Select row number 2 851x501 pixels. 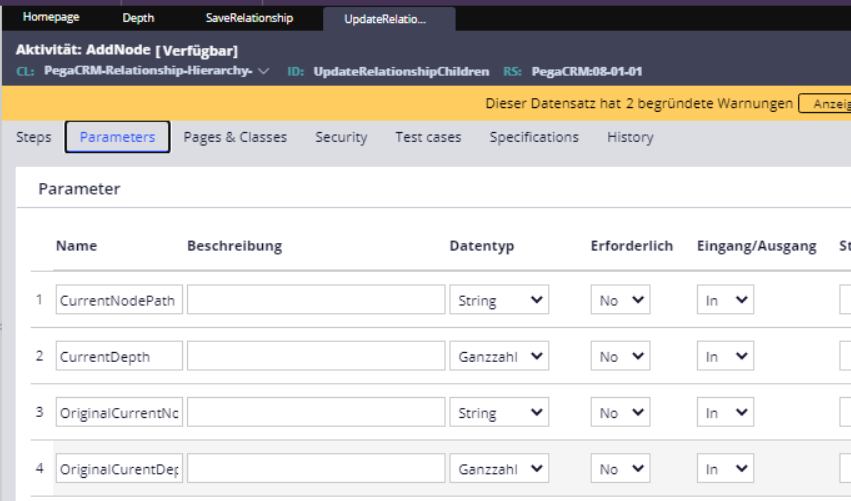[x=39, y=356]
